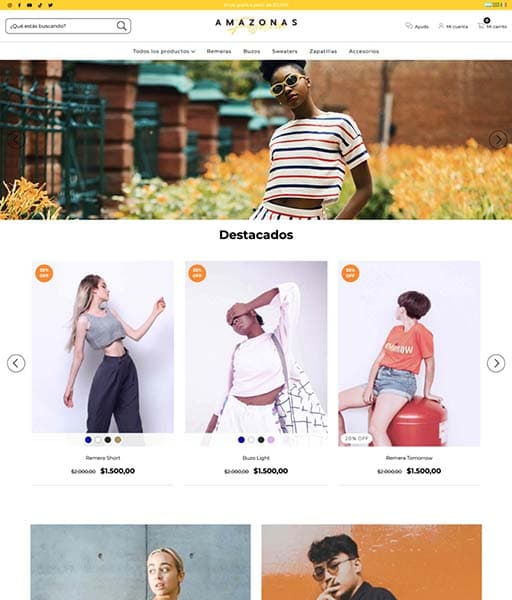Open the Instagram icon in top bar
The width and height of the screenshot is (512, 600).
tap(10, 5)
